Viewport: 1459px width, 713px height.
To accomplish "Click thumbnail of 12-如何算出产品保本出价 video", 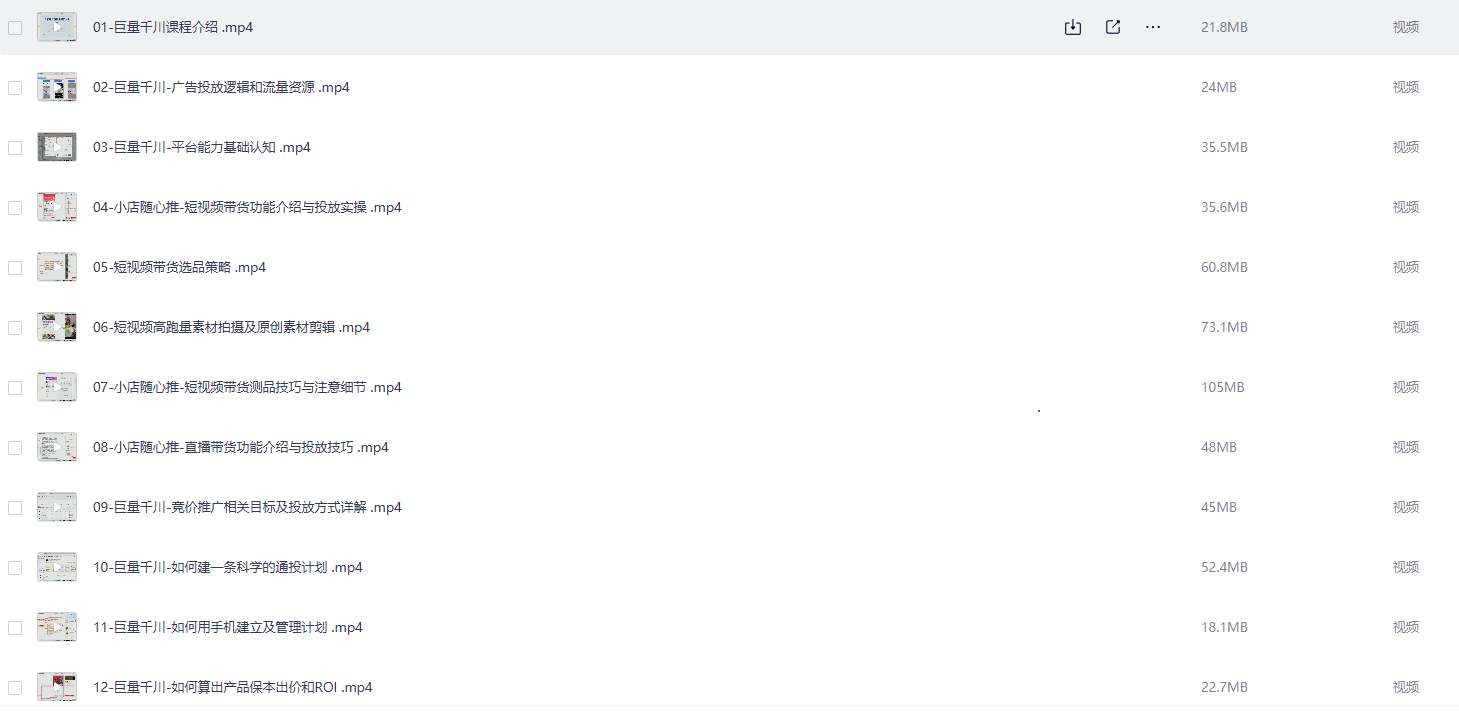I will click(57, 687).
